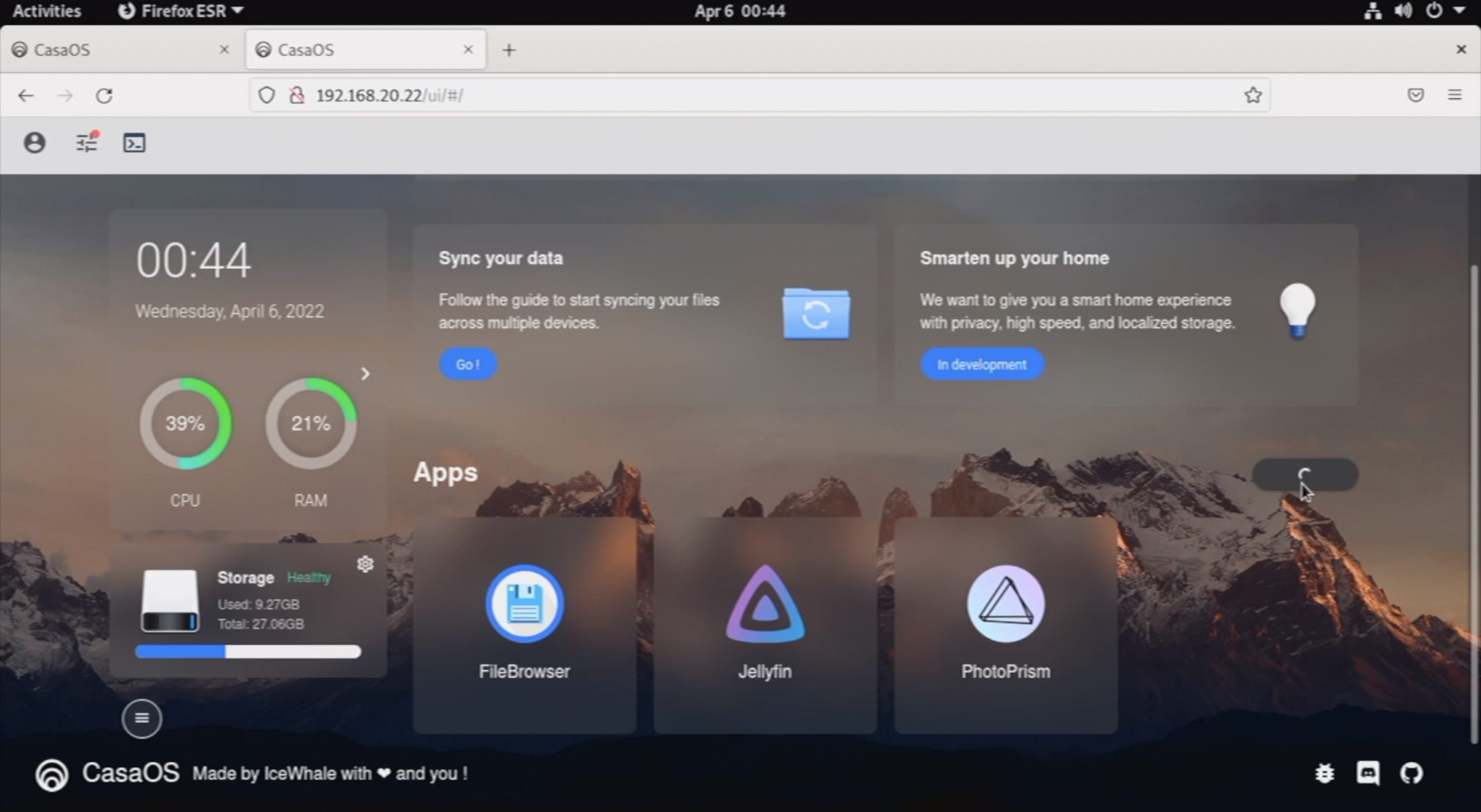Toggle the round widget menu button
Image resolution: width=1481 pixels, height=812 pixels.
point(142,718)
